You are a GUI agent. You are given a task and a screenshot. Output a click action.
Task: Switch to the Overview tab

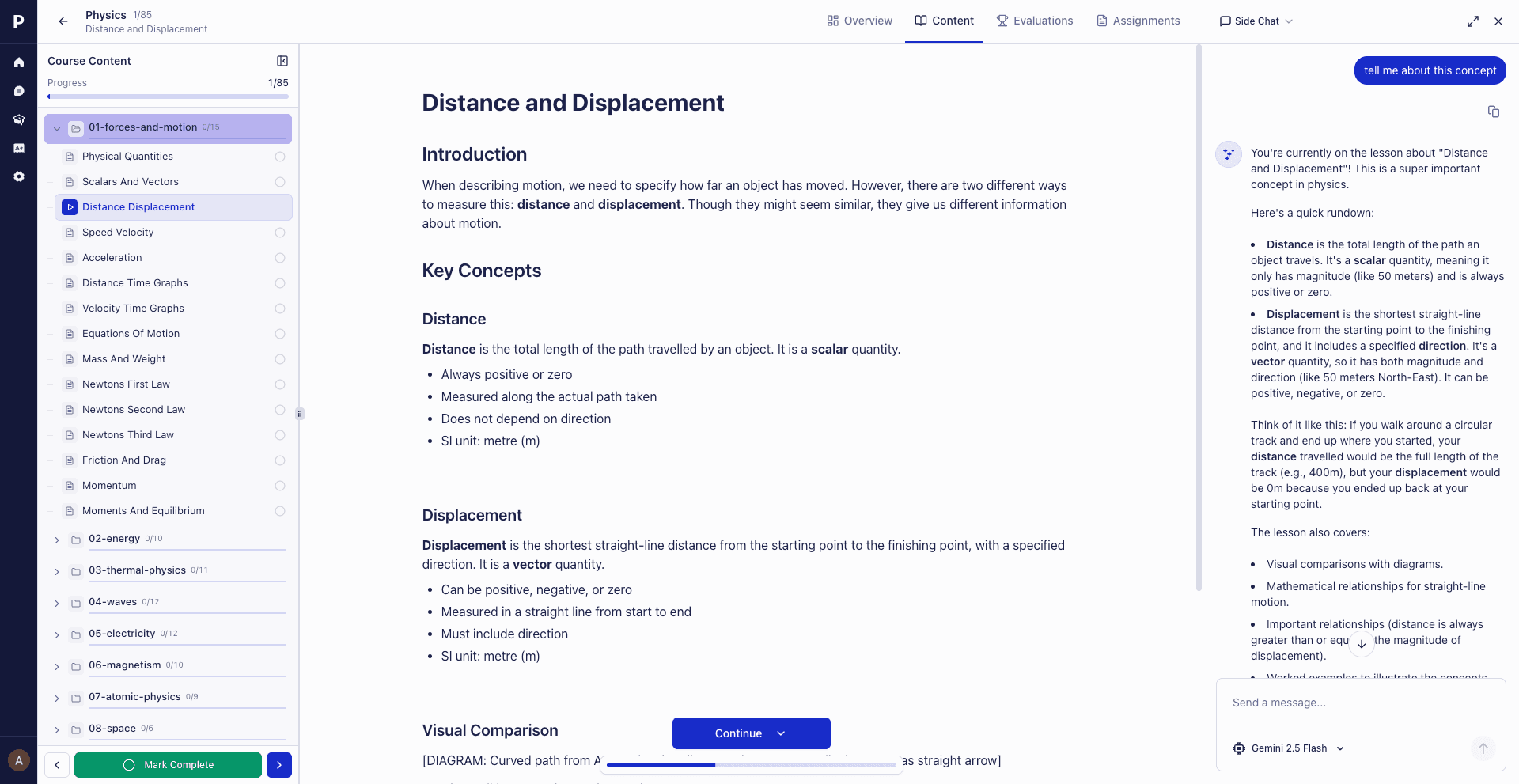point(859,21)
